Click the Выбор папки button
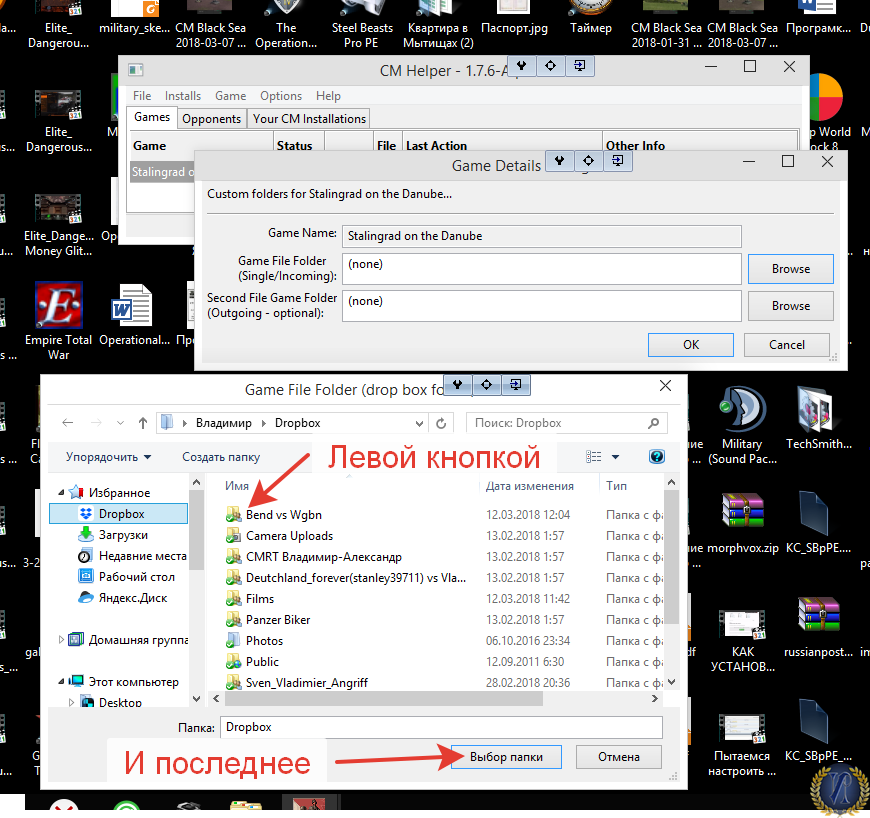 [x=506, y=757]
